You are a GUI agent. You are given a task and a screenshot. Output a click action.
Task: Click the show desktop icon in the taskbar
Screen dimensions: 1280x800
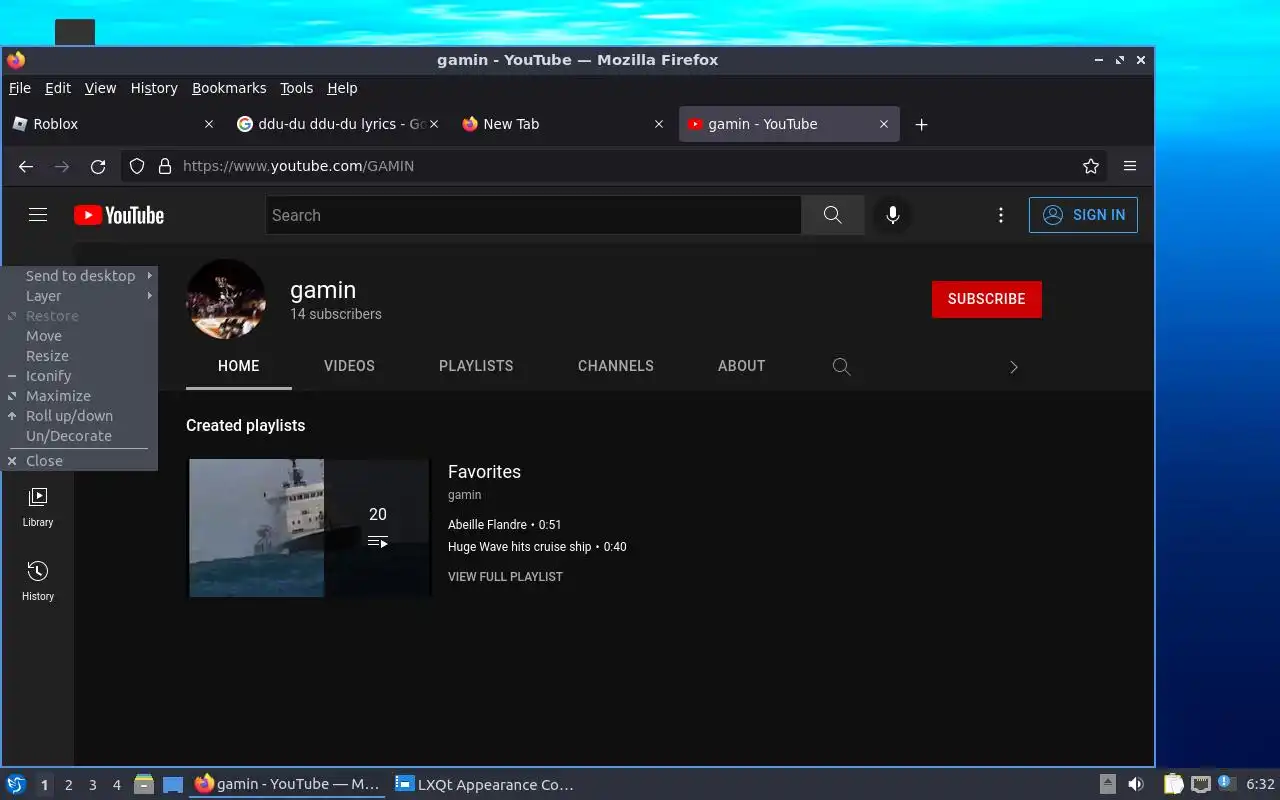point(173,784)
